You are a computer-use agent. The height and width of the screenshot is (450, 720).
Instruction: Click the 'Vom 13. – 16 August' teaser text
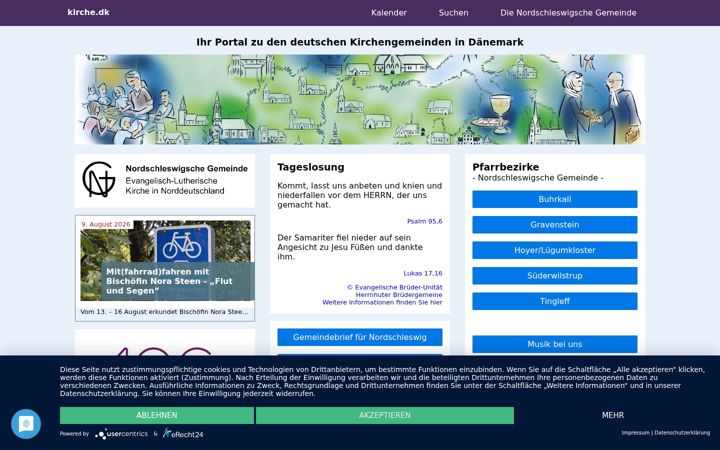pos(164,312)
